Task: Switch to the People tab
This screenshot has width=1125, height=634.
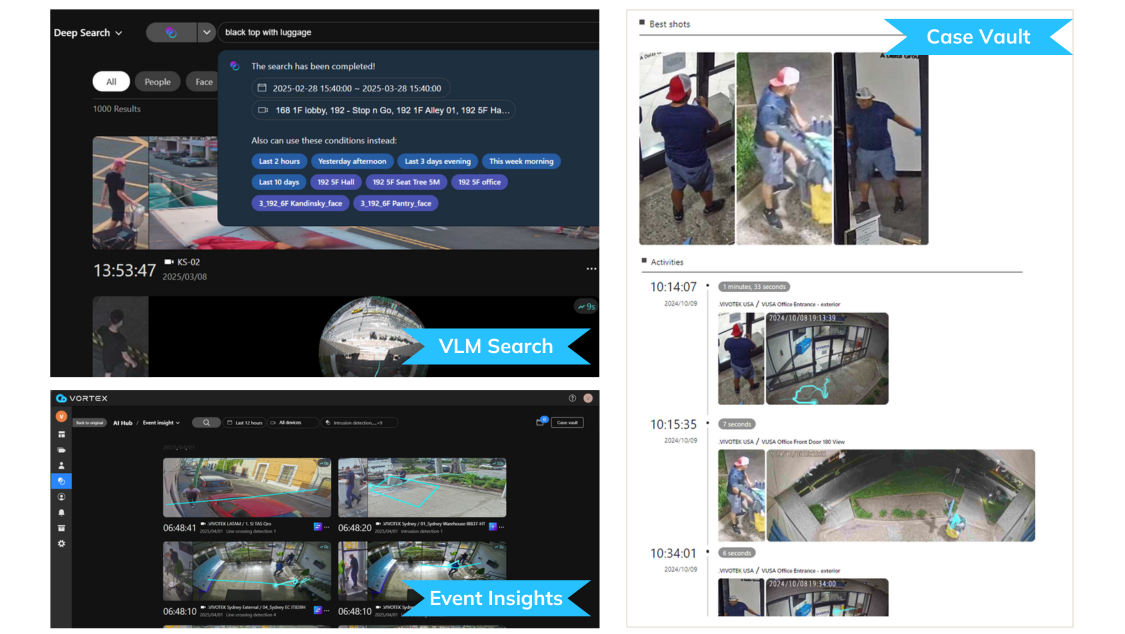Action: pyautogui.click(x=158, y=81)
